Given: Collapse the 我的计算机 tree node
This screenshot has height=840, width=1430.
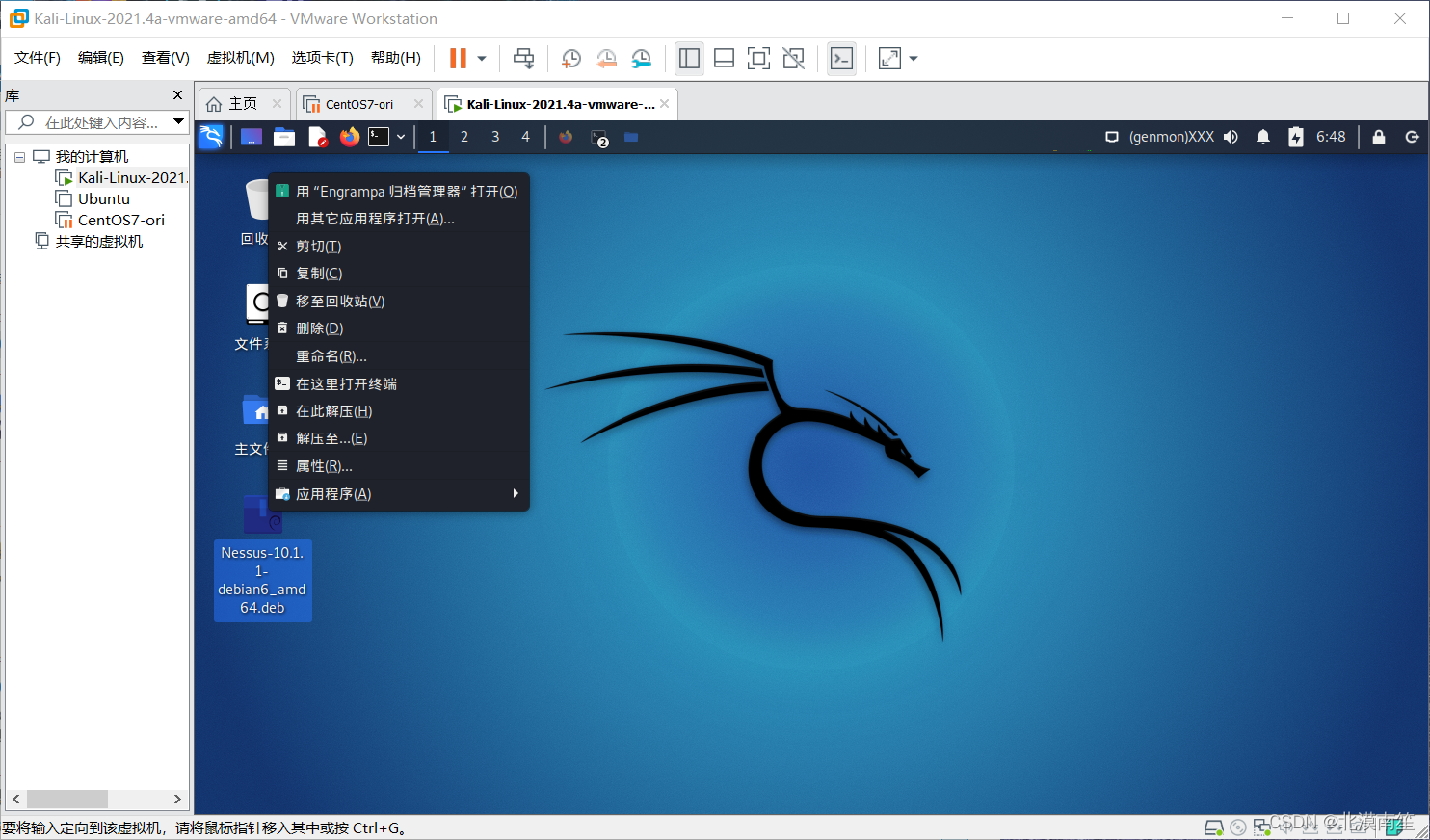Looking at the screenshot, I should point(19,157).
